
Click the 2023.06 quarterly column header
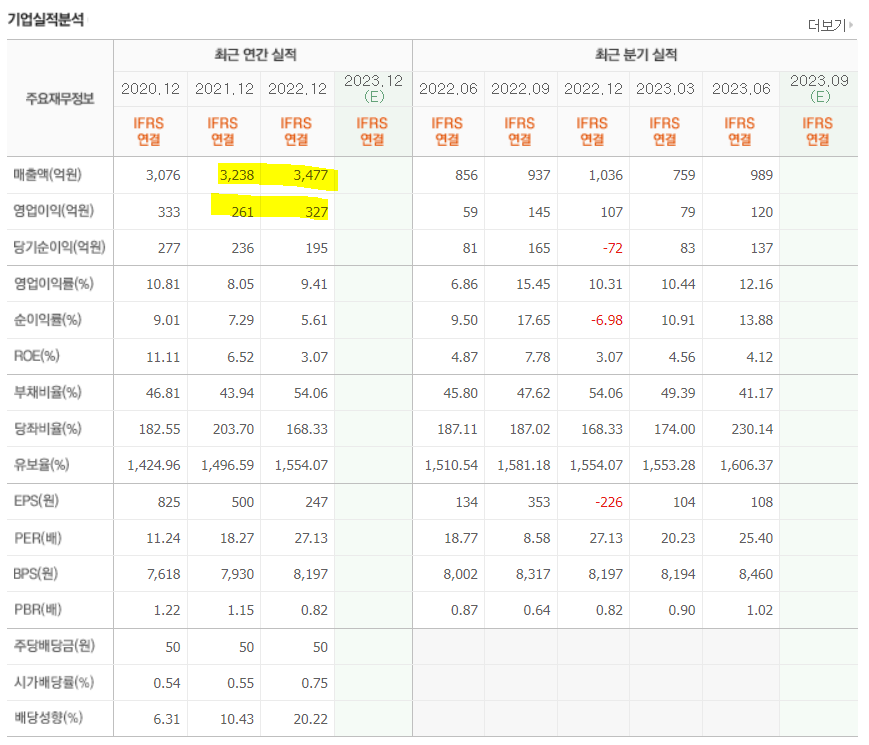741,89
